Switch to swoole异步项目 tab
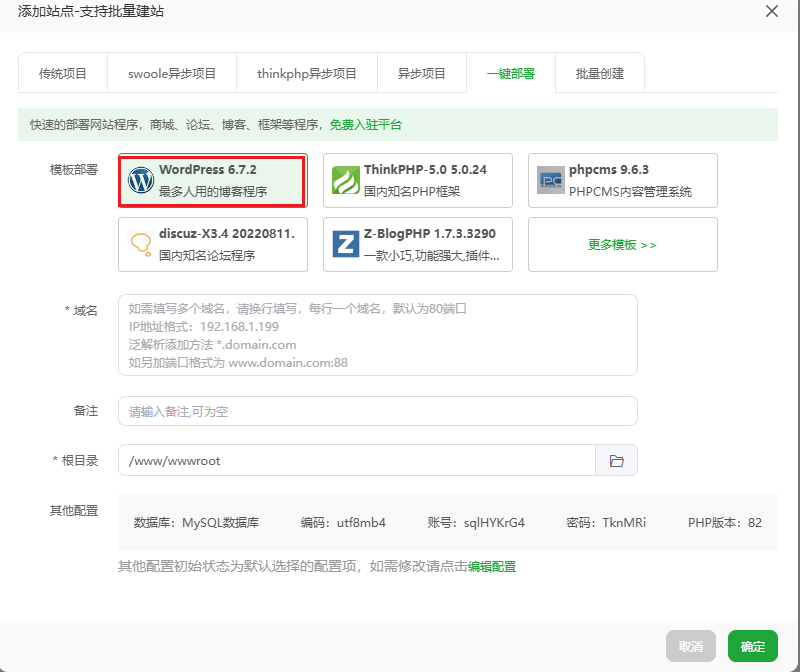This screenshot has width=800, height=672. tap(172, 73)
